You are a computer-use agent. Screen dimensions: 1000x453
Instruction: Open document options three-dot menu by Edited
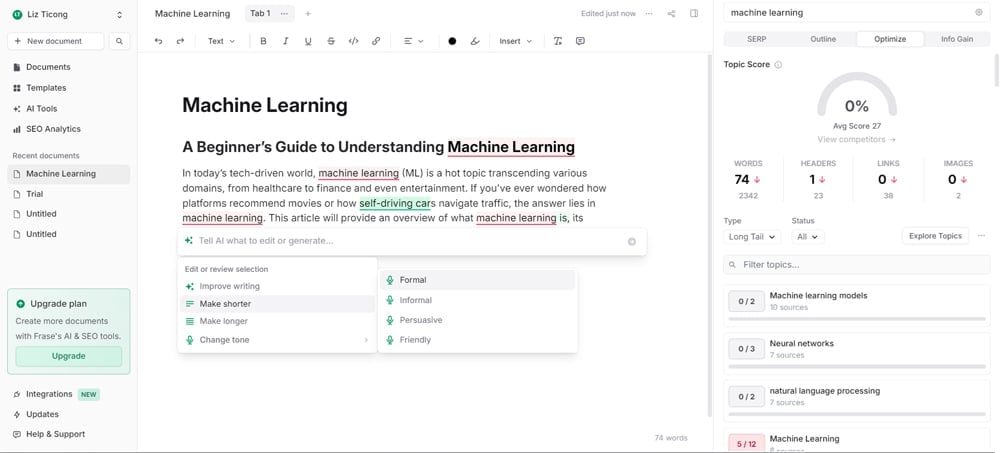coord(649,13)
